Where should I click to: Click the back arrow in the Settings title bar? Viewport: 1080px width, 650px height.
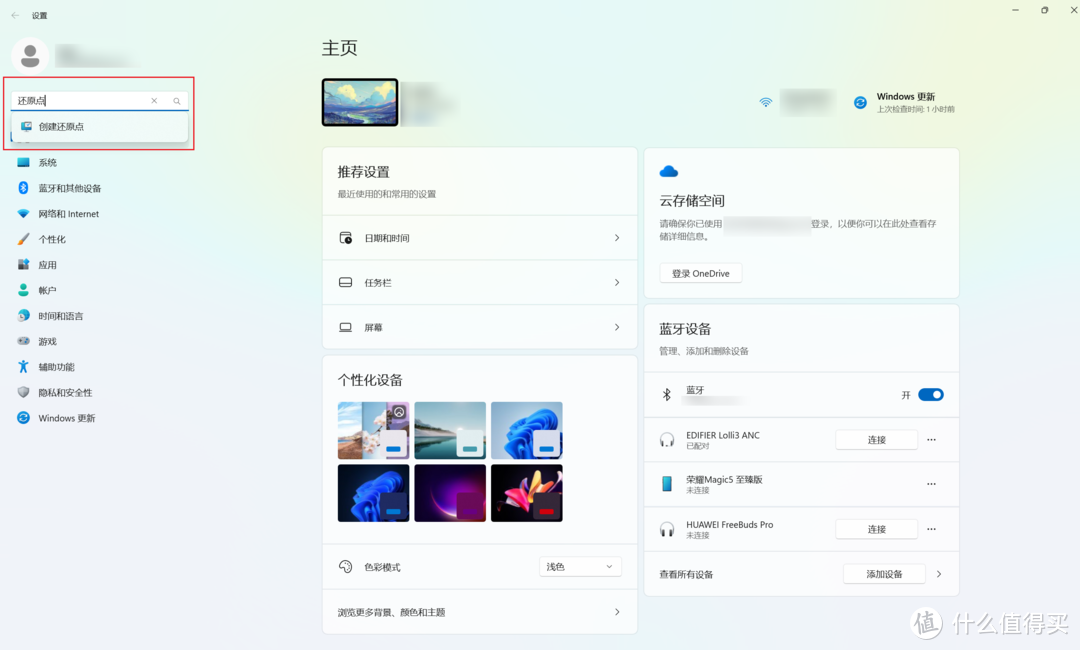click(x=15, y=15)
